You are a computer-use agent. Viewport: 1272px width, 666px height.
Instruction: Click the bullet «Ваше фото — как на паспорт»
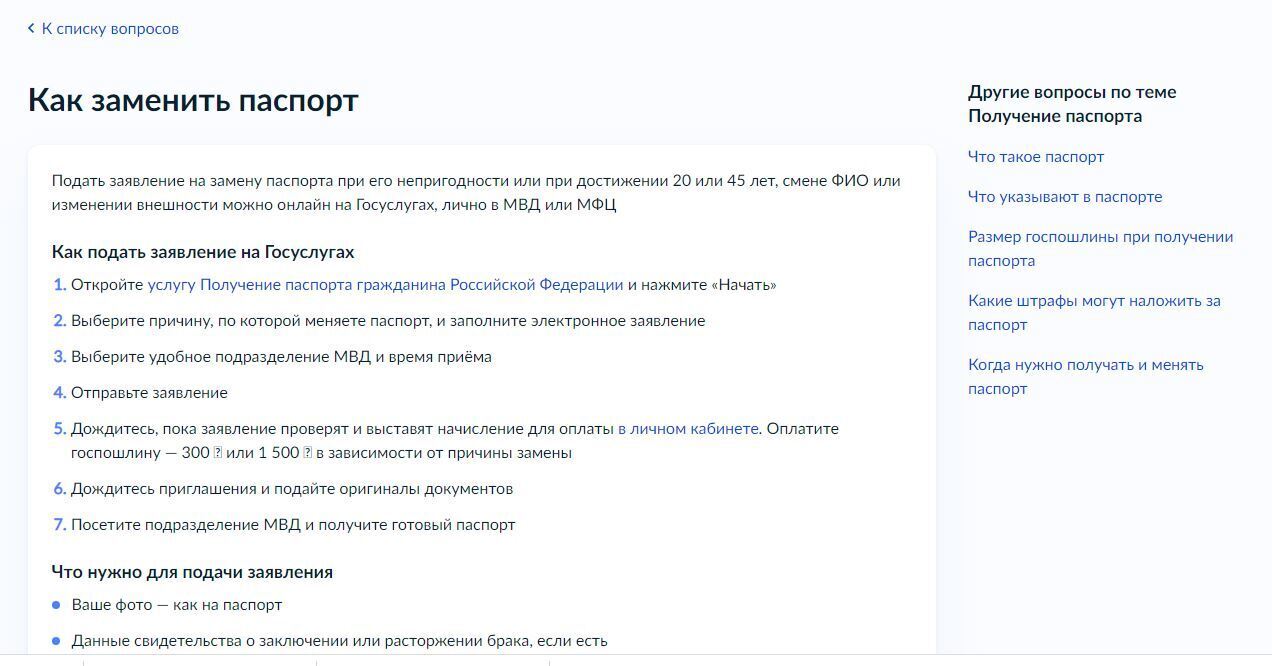(176, 604)
